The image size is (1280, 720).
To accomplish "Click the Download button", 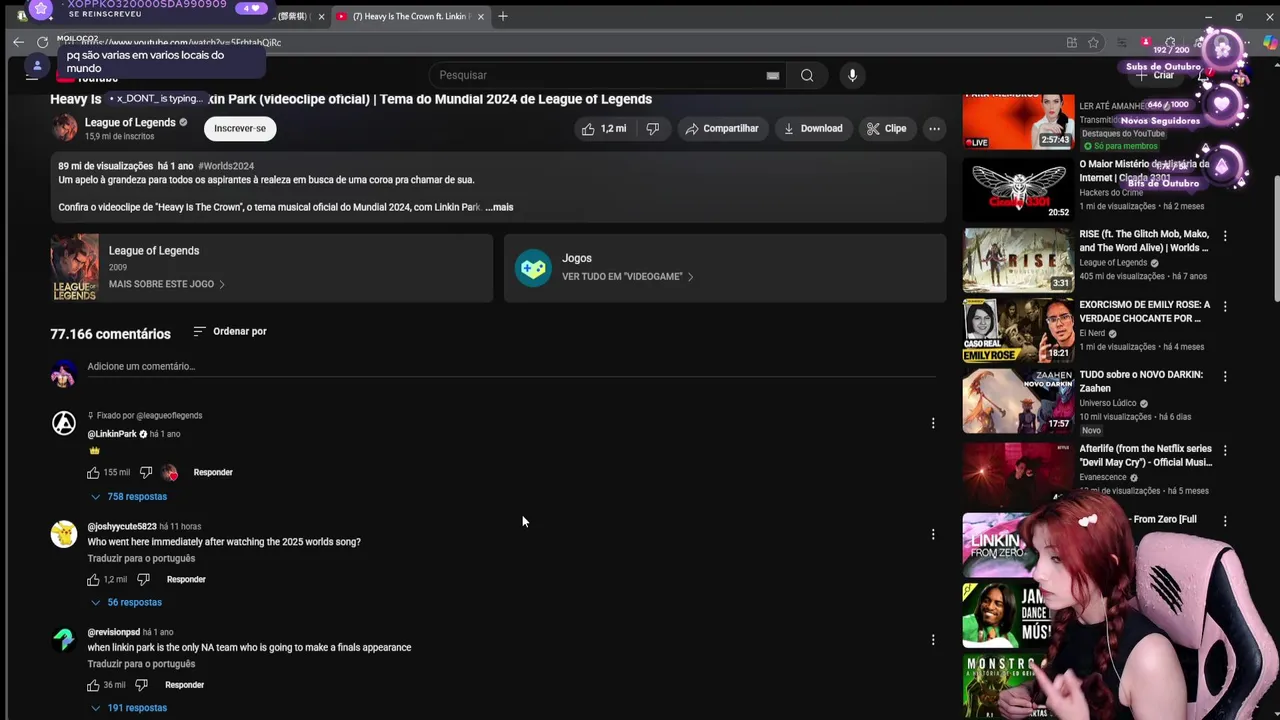I will [813, 128].
